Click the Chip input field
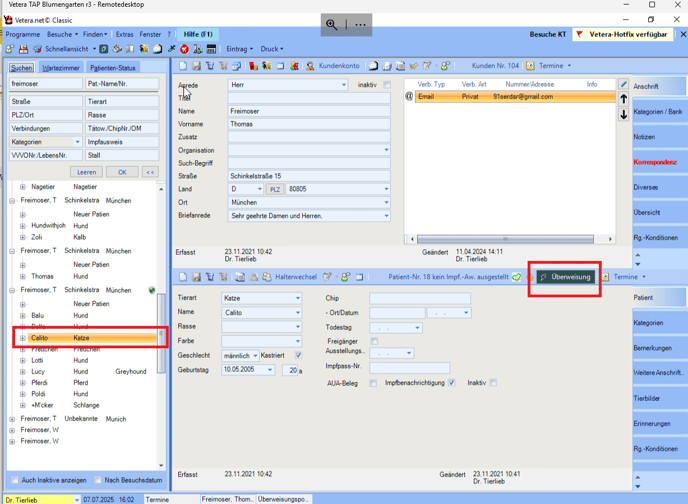This screenshot has height=504, width=688. pyautogui.click(x=420, y=299)
